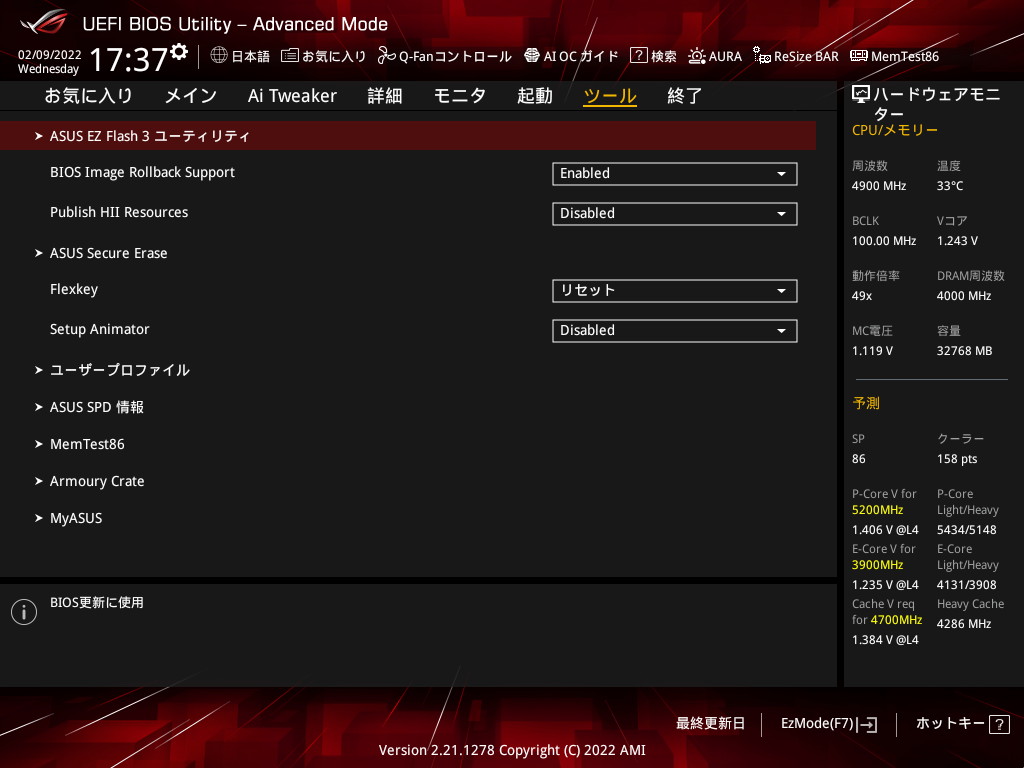Click the 予測 section heading
Screen dimensions: 1024x768
click(x=866, y=404)
